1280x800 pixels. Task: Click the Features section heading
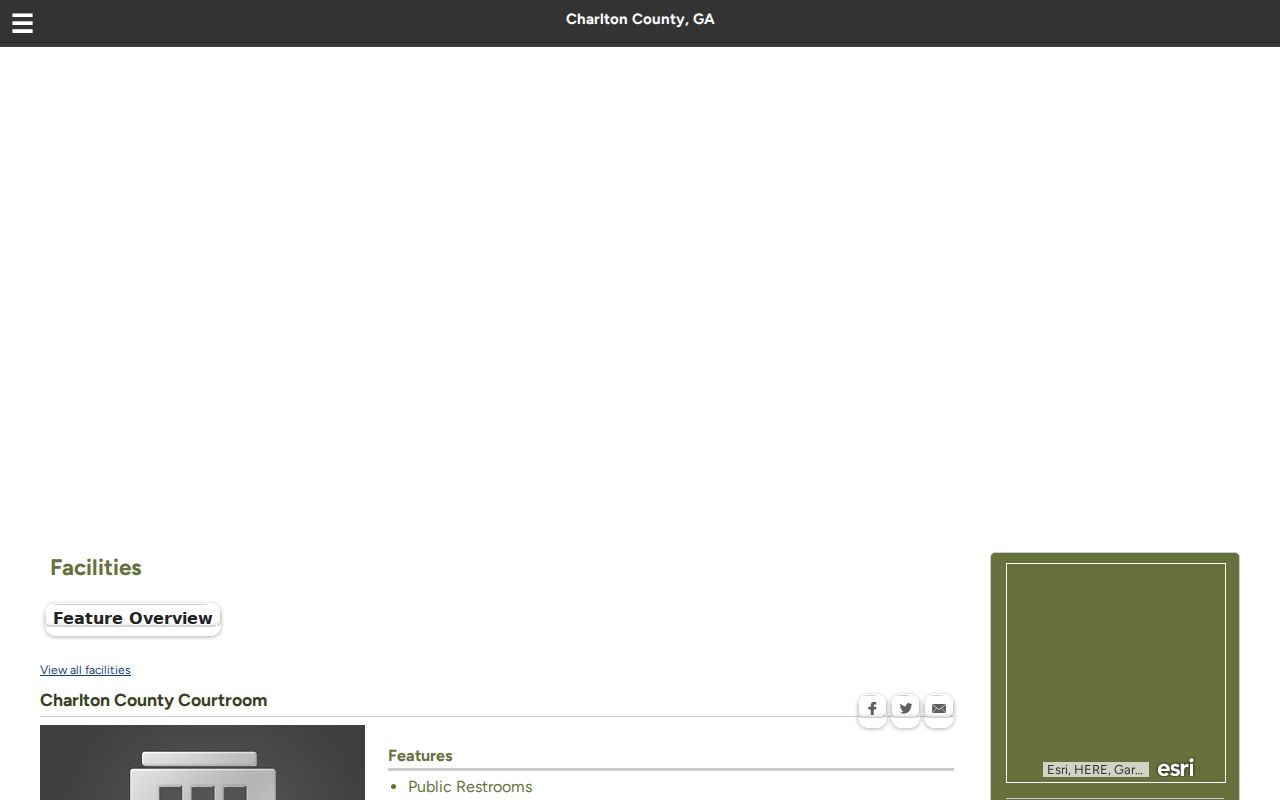tap(420, 756)
